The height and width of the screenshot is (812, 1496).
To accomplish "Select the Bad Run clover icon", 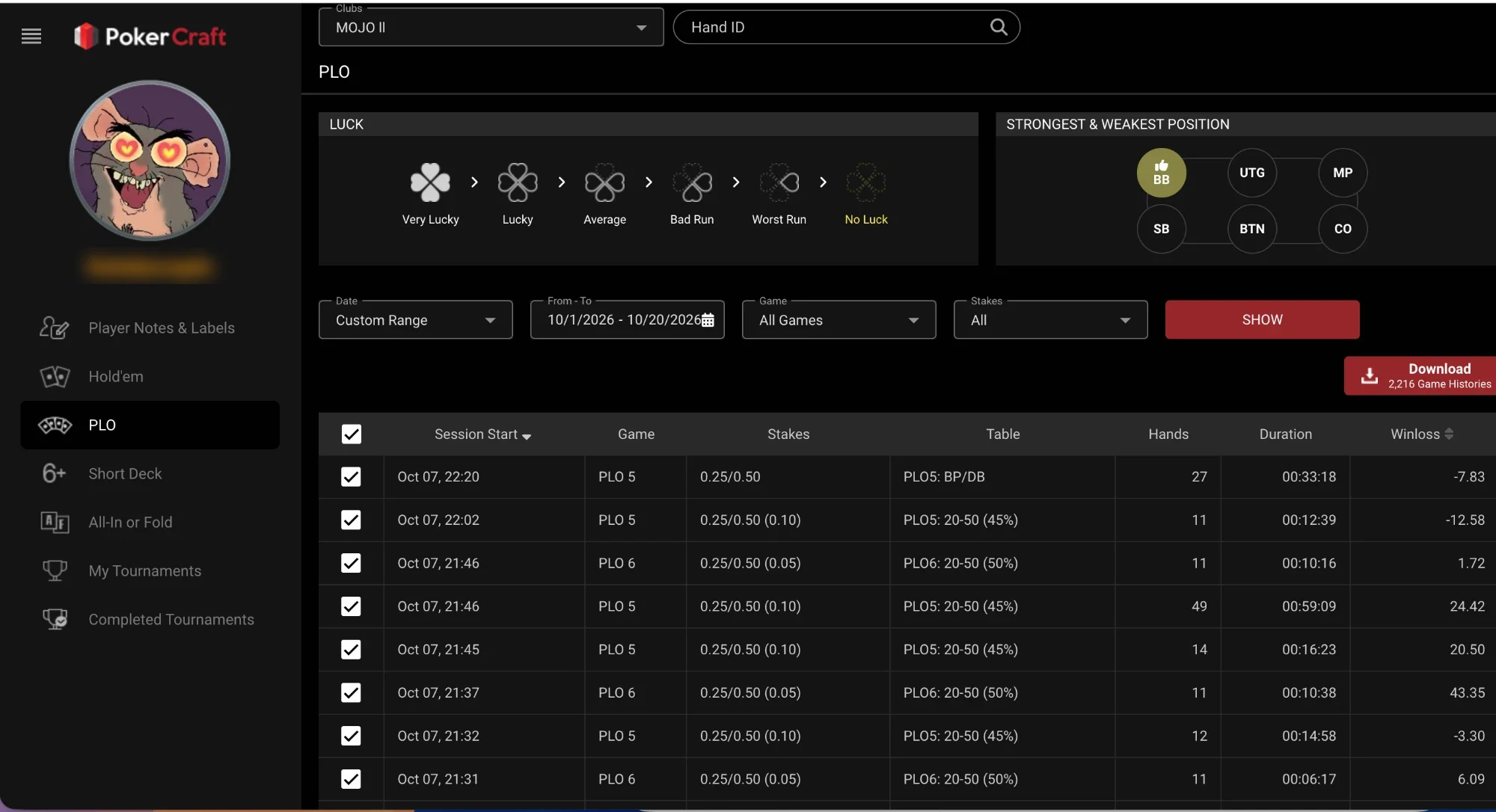I will [x=692, y=182].
